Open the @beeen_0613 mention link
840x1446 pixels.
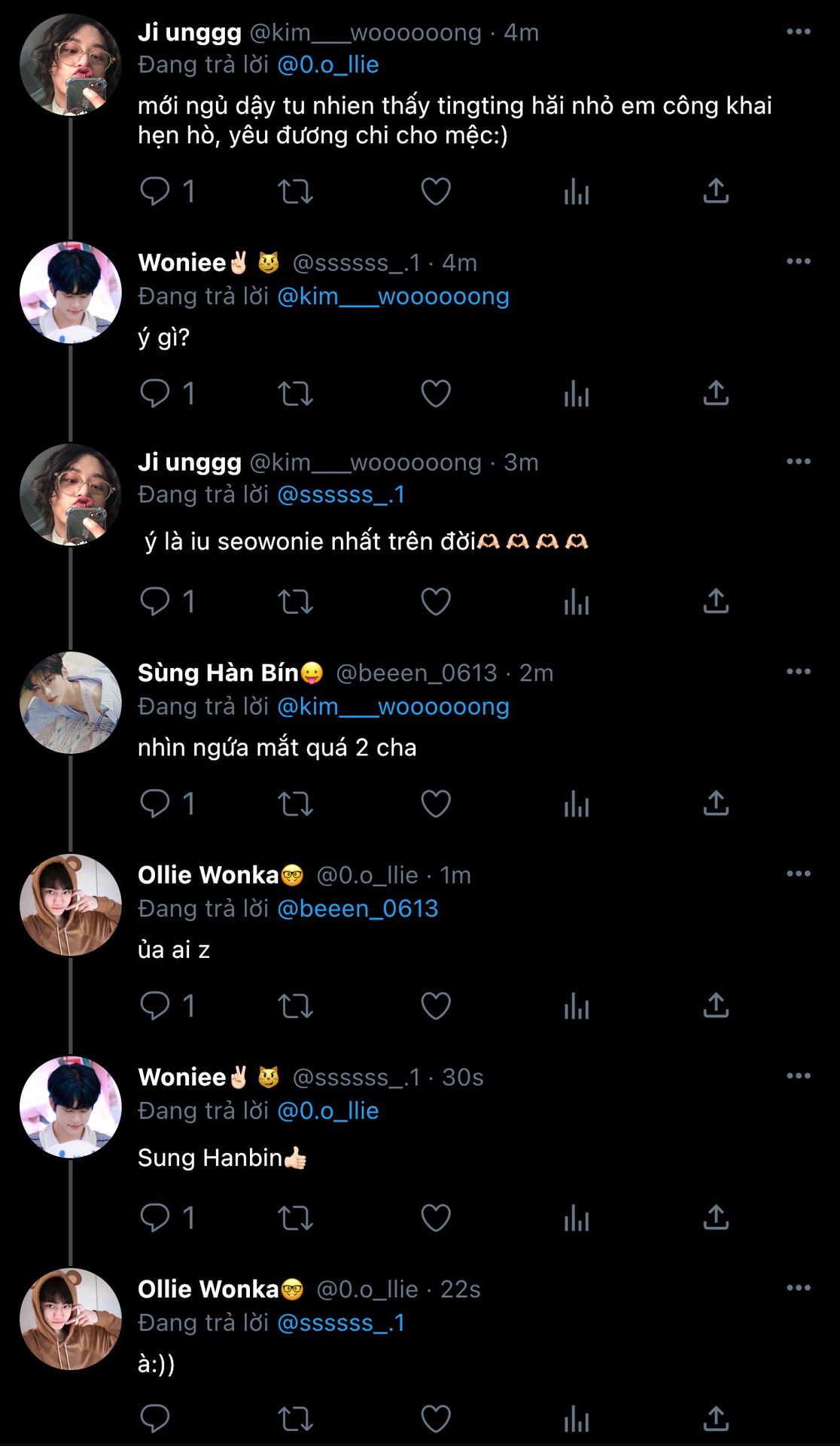click(358, 908)
